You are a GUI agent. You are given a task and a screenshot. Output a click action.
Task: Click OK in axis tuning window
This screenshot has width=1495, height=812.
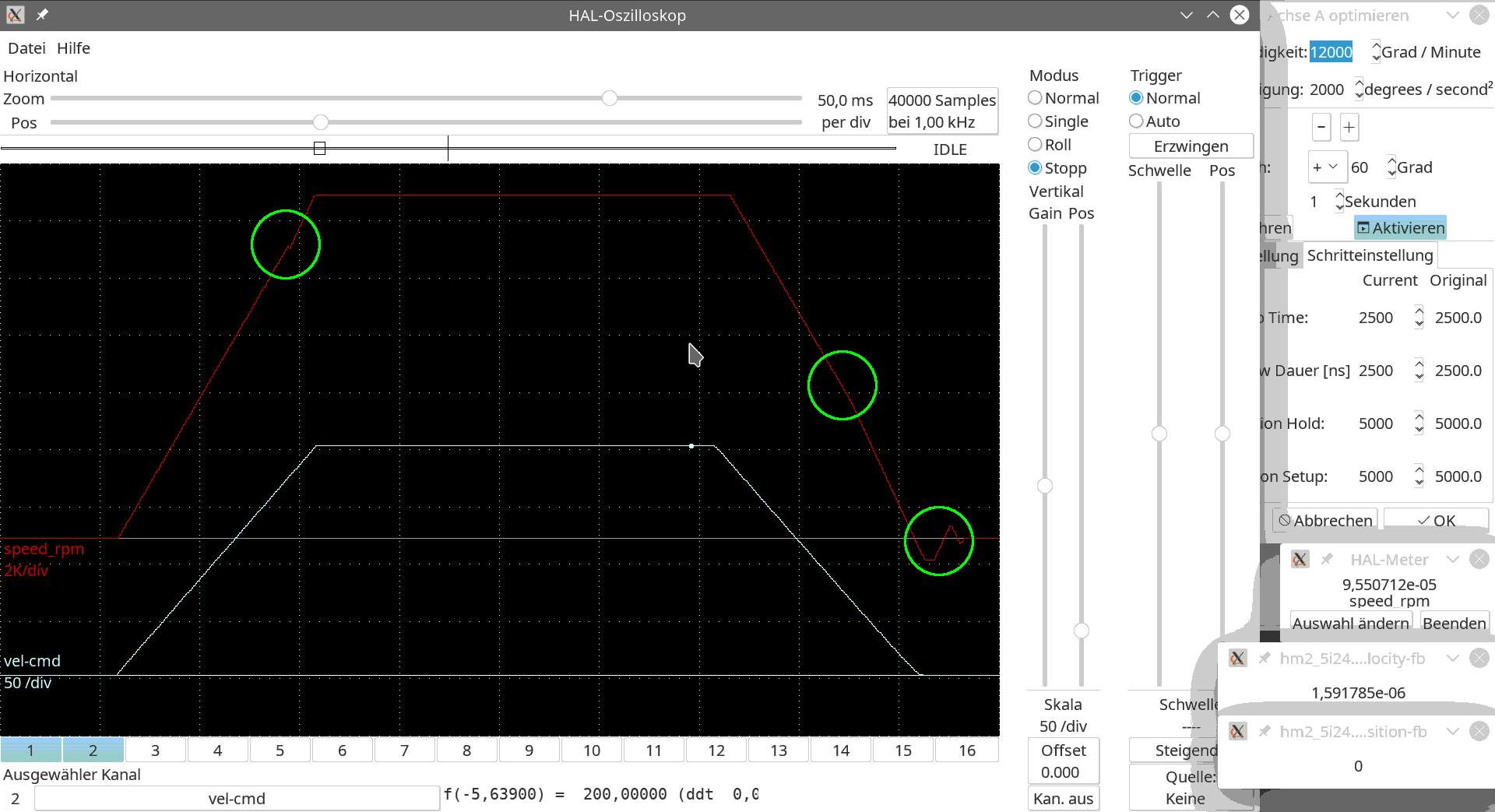(x=1437, y=520)
